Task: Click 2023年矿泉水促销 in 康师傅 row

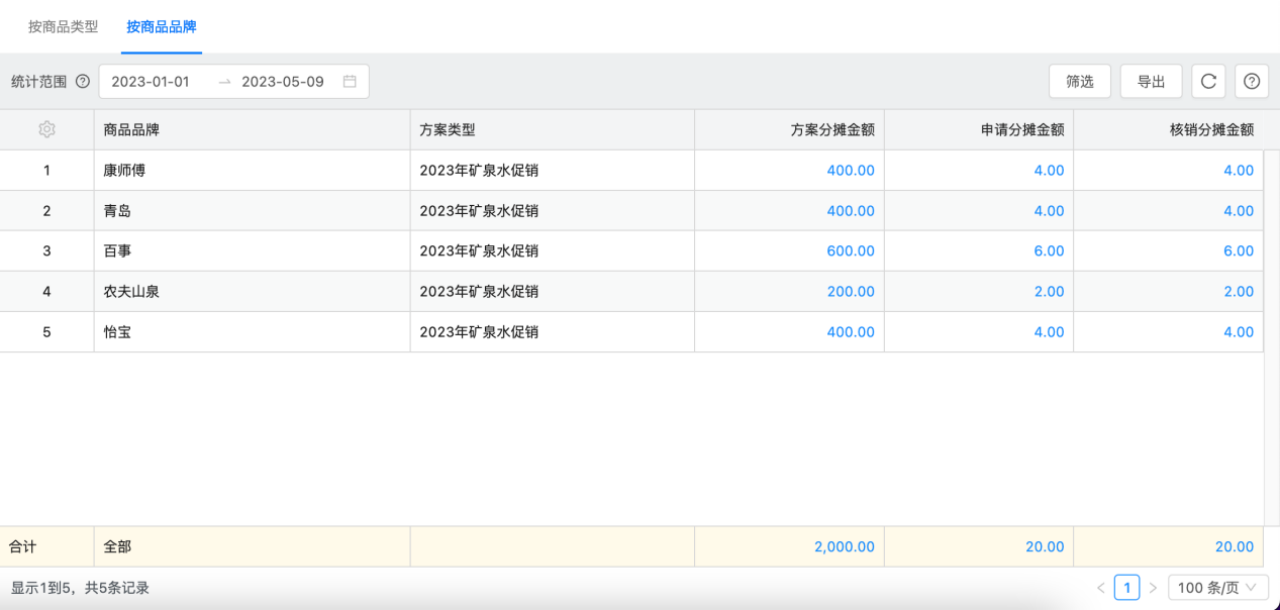Action: click(479, 171)
